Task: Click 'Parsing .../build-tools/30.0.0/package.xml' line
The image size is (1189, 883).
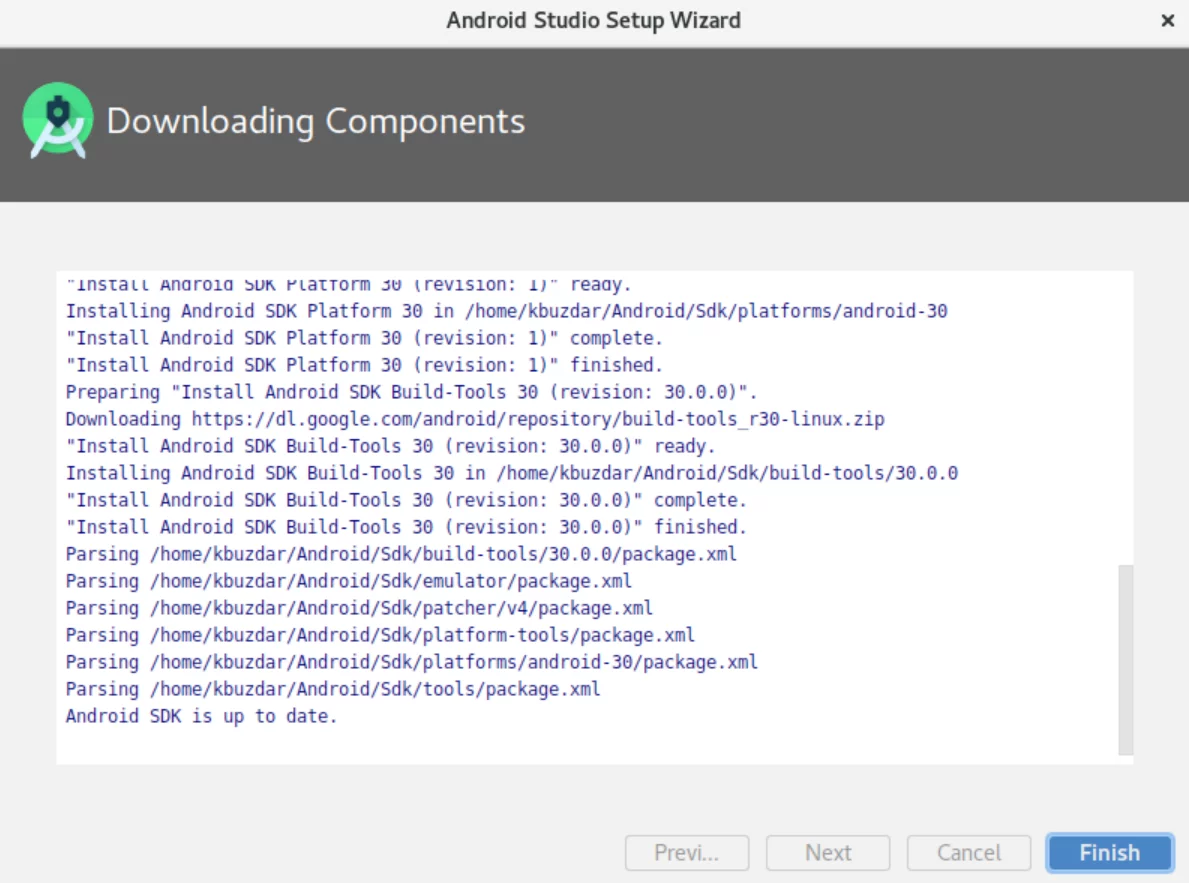Action: (400, 554)
